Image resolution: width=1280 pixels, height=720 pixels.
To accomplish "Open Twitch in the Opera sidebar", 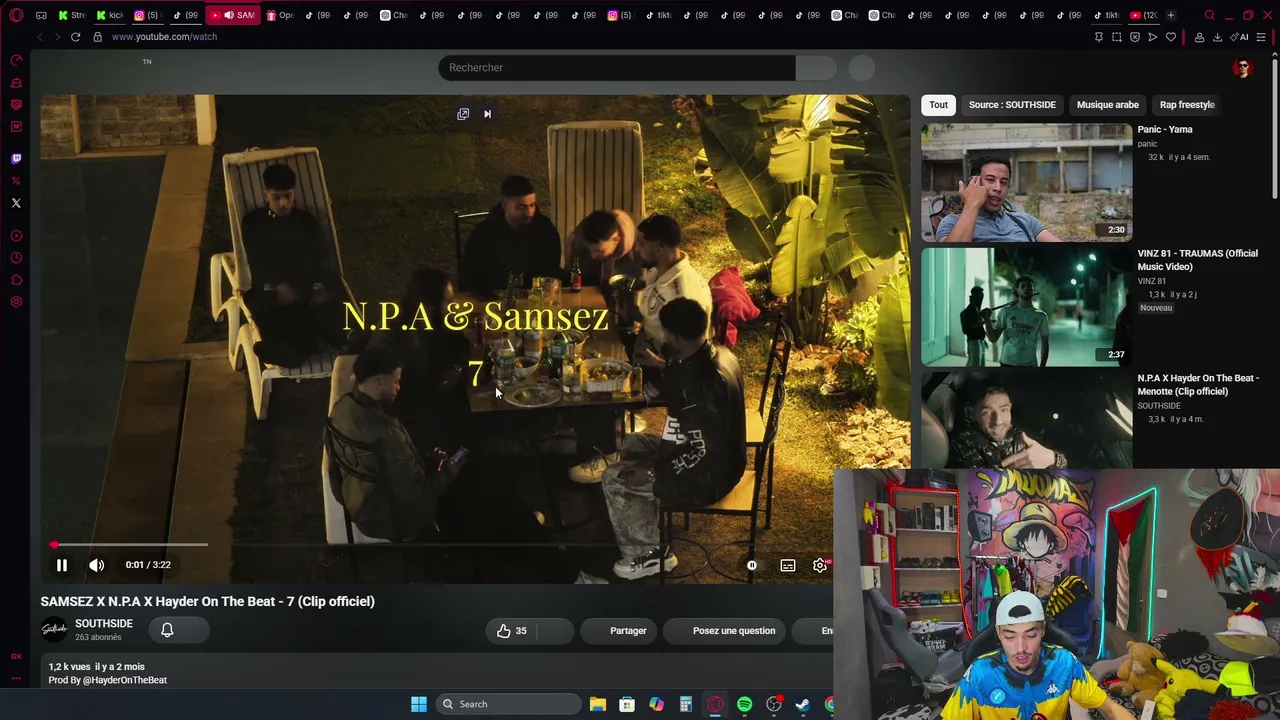I will pyautogui.click(x=16, y=159).
